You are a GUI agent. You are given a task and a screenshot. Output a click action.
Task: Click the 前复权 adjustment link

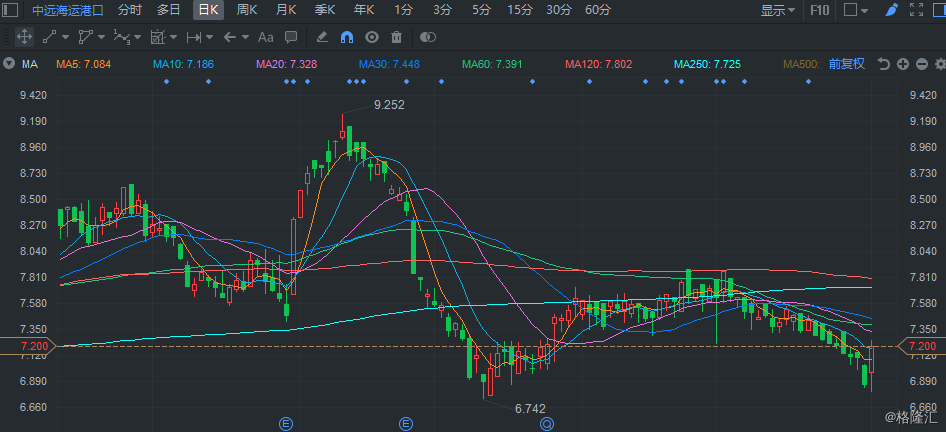point(846,64)
